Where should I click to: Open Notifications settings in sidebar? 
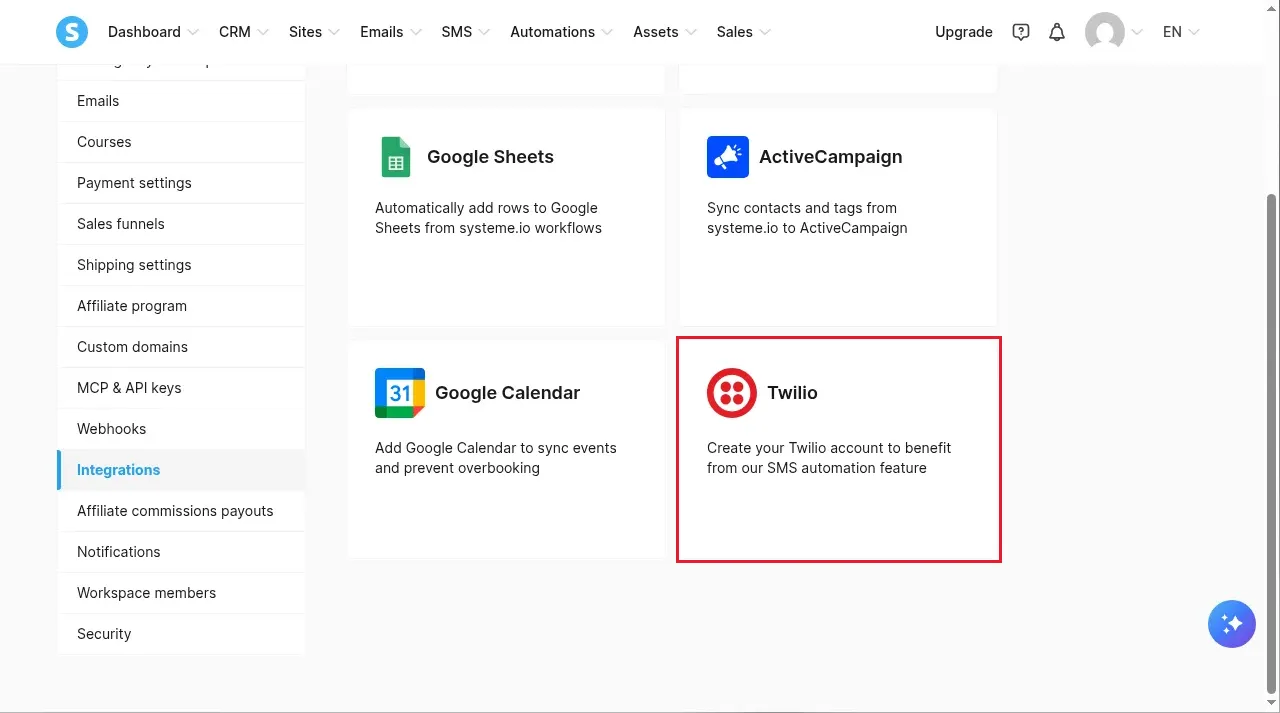point(181,552)
